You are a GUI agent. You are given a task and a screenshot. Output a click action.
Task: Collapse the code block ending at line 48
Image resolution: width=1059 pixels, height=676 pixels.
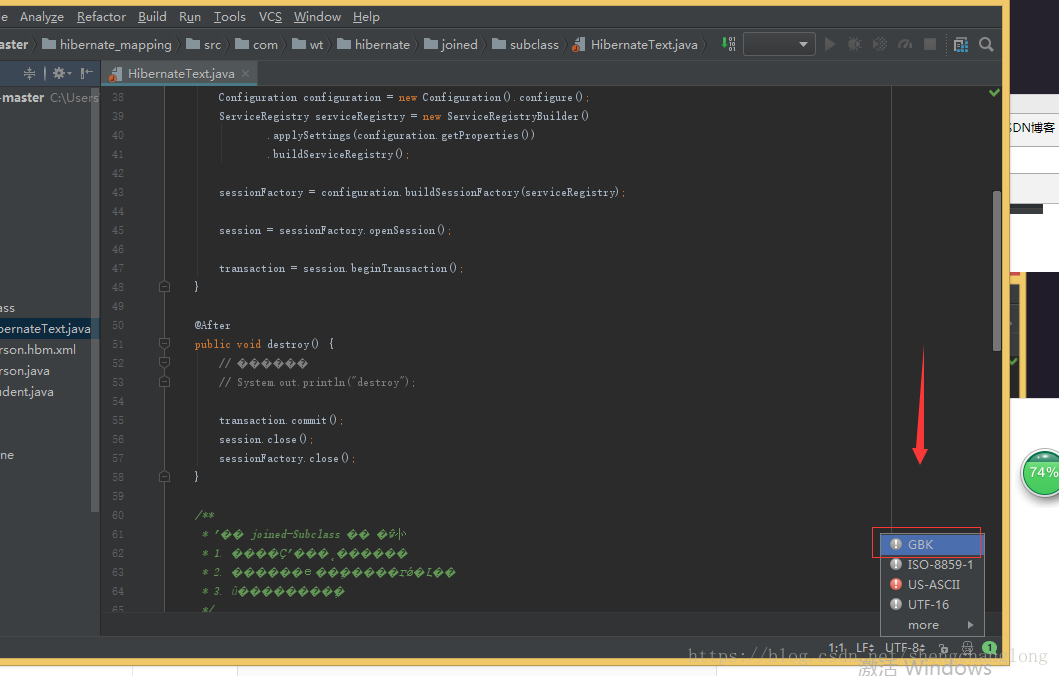[x=164, y=286]
